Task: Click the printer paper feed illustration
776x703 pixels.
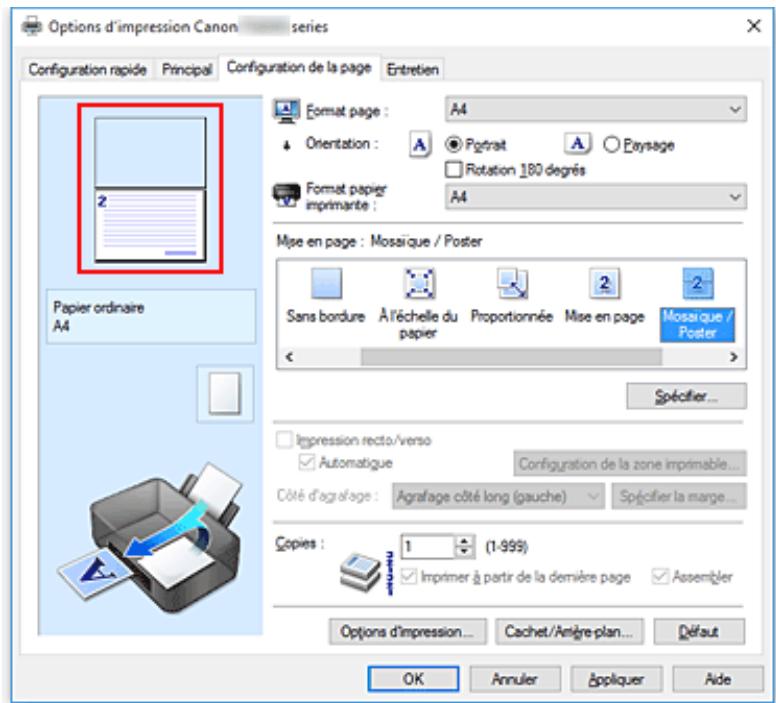Action: pos(152,537)
